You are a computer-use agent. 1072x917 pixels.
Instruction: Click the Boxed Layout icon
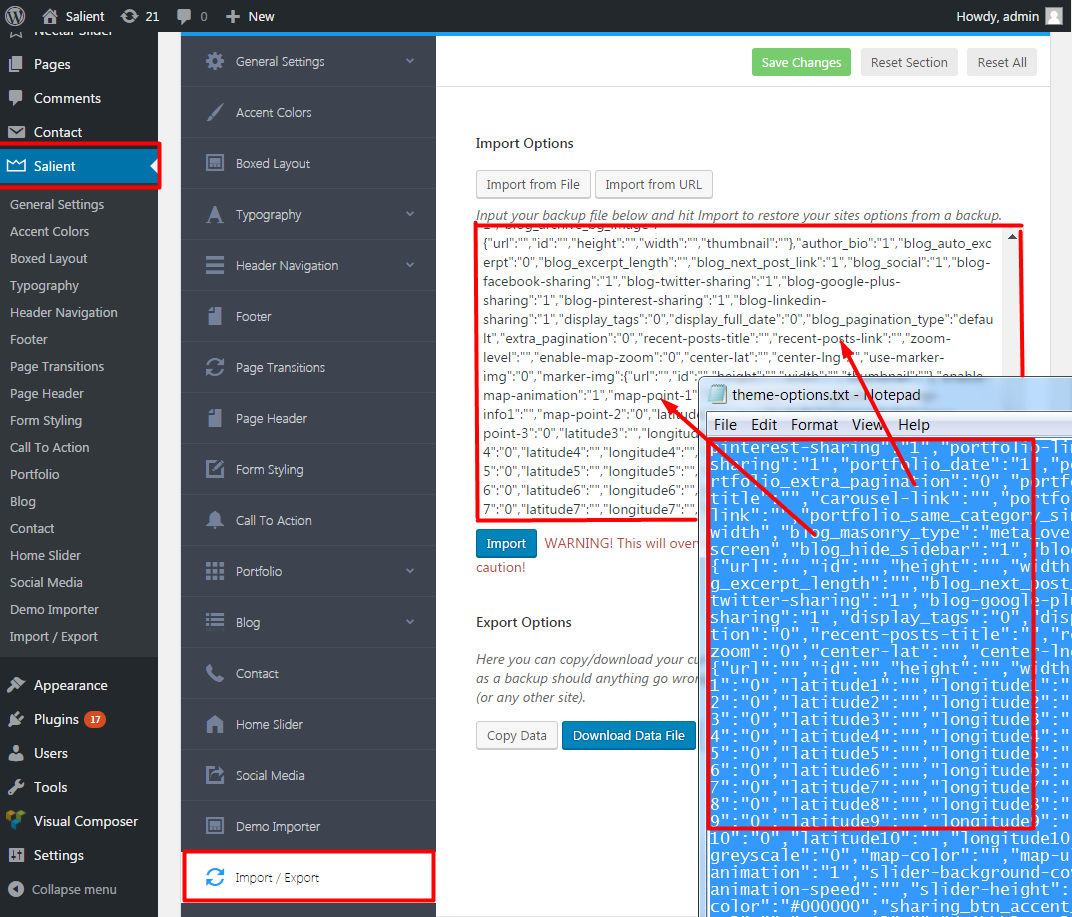tap(215, 163)
